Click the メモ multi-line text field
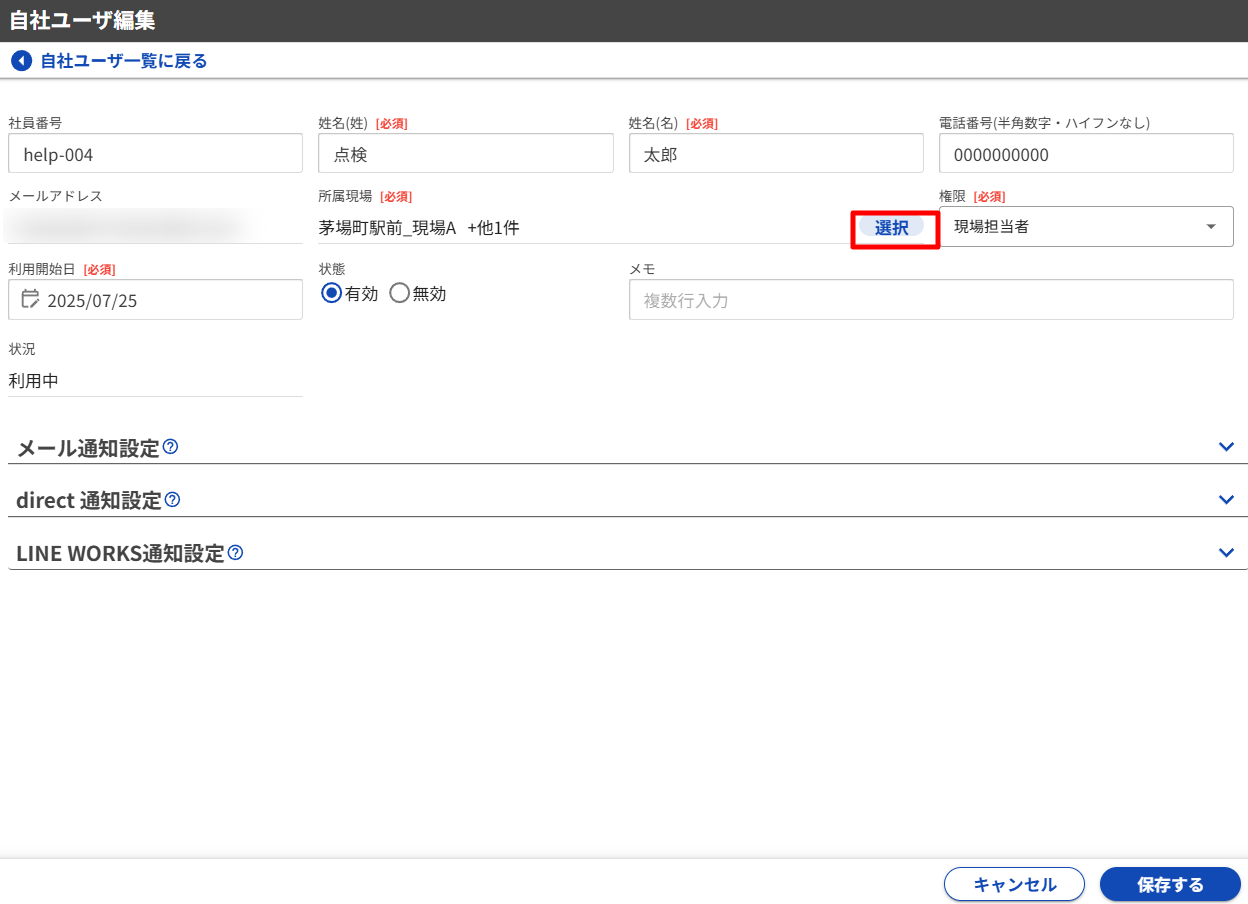 pyautogui.click(x=930, y=300)
